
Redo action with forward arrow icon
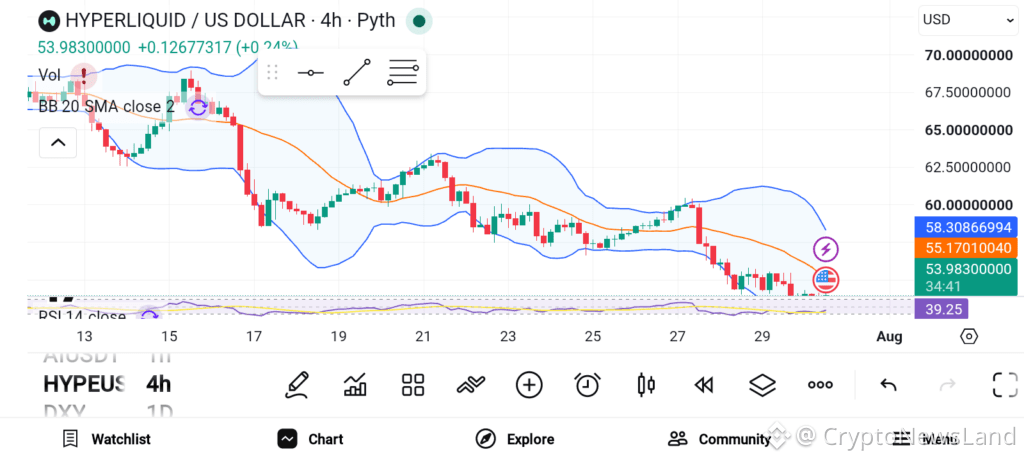click(947, 385)
